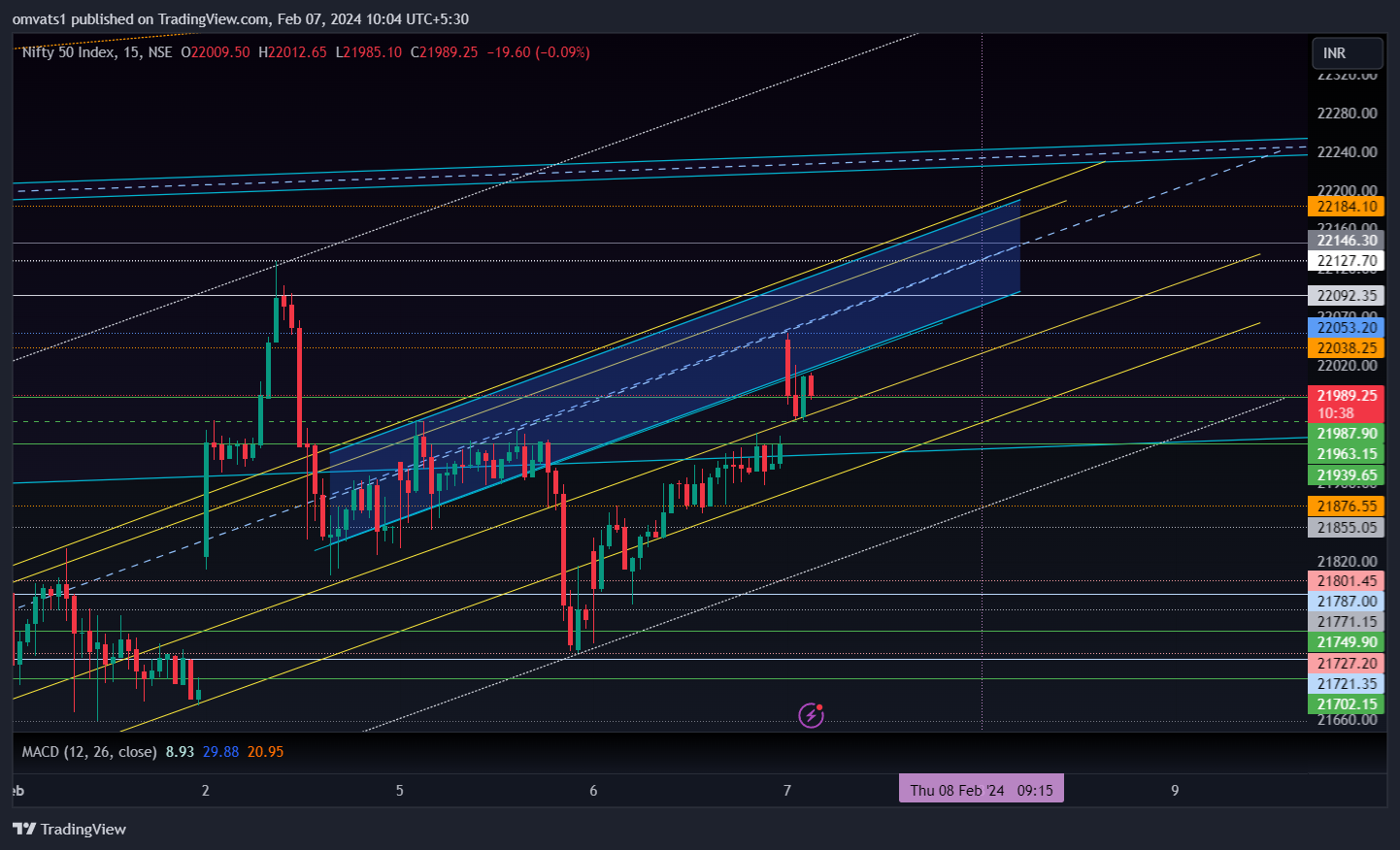The height and width of the screenshot is (850, 1400).
Task: Click date 7 on the time axis
Action: (787, 790)
